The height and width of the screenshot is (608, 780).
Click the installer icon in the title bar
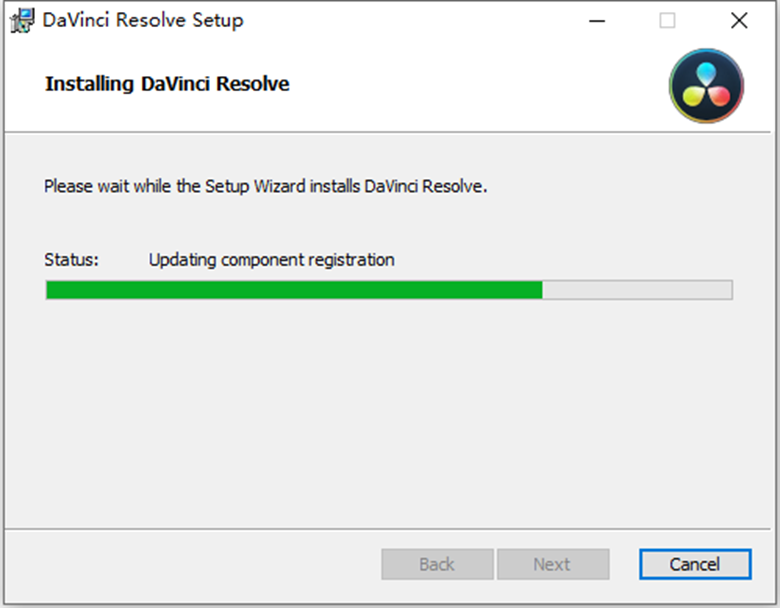tap(22, 20)
